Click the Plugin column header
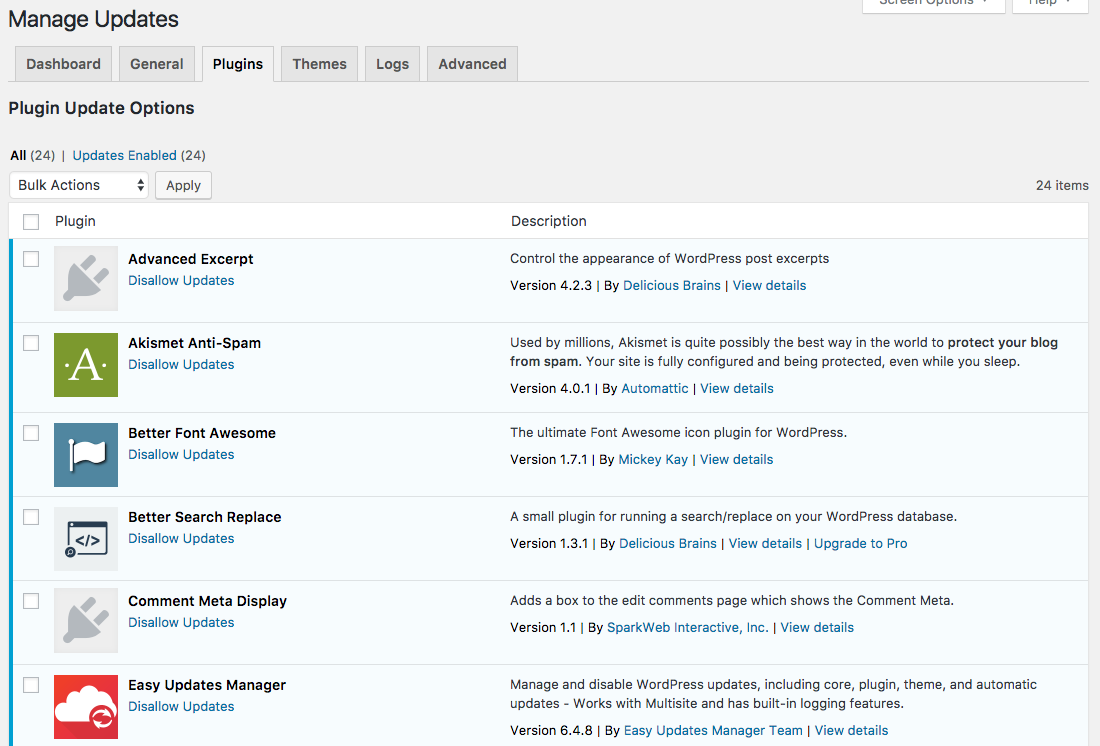The width and height of the screenshot is (1100, 746). click(75, 221)
